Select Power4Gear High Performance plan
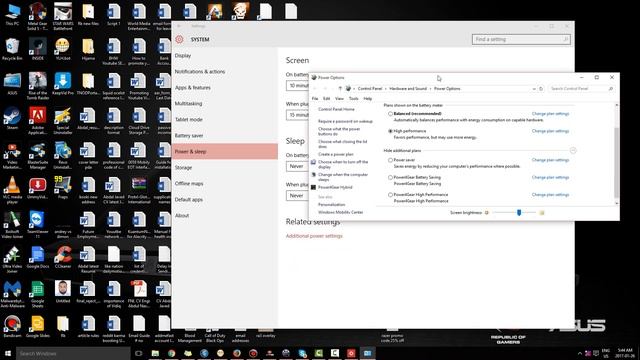The height and width of the screenshot is (360, 640). [390, 195]
